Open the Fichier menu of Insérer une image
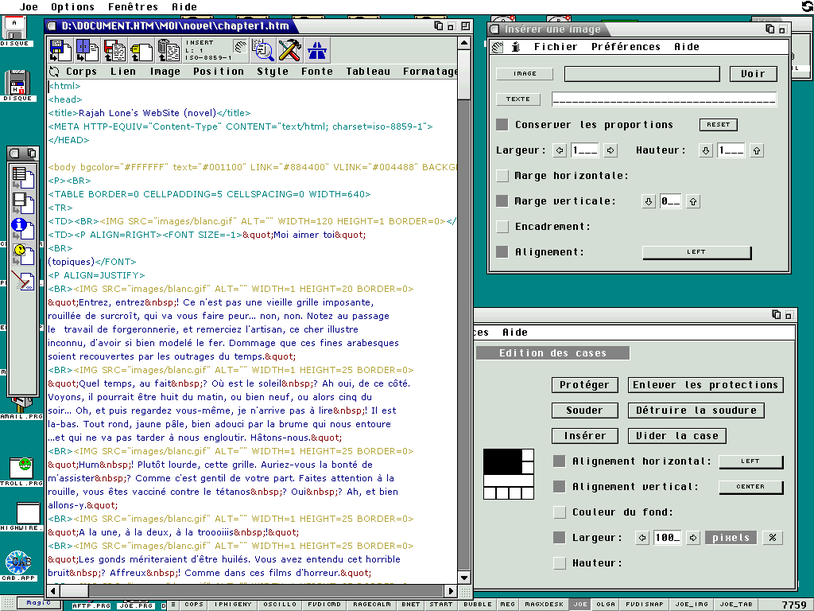This screenshot has width=814, height=611. 556,46
